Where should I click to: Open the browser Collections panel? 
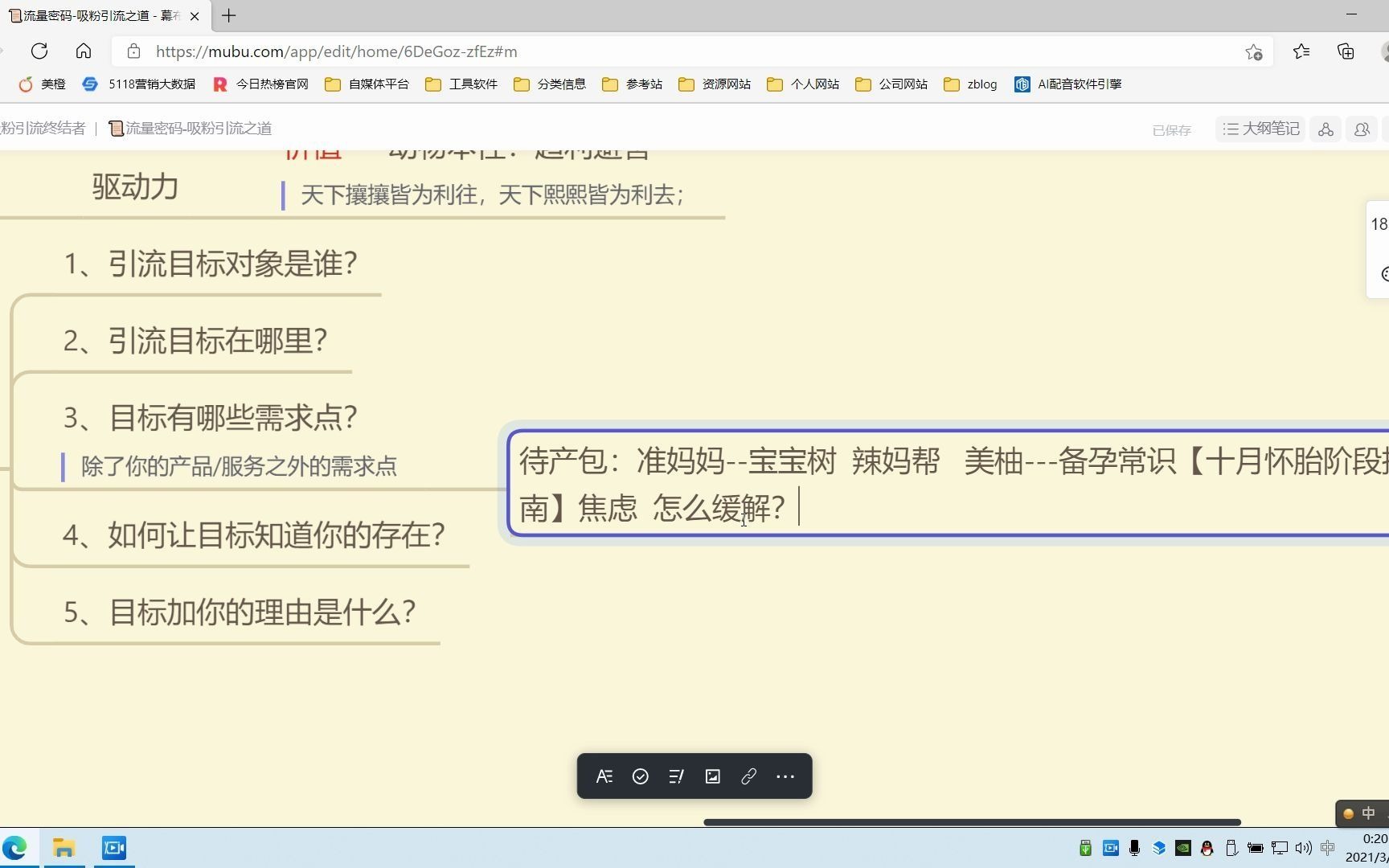click(x=1346, y=51)
